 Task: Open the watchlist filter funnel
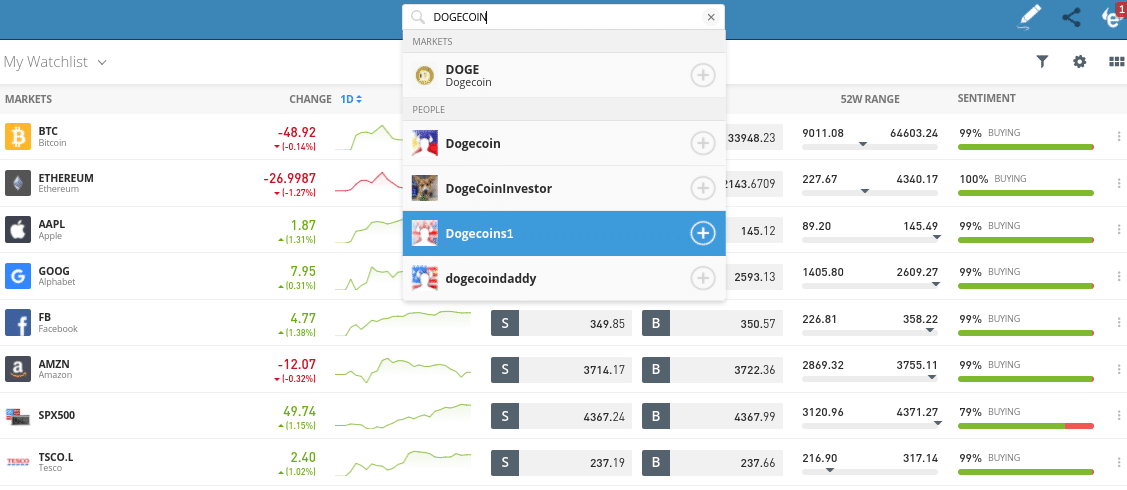[x=1042, y=62]
